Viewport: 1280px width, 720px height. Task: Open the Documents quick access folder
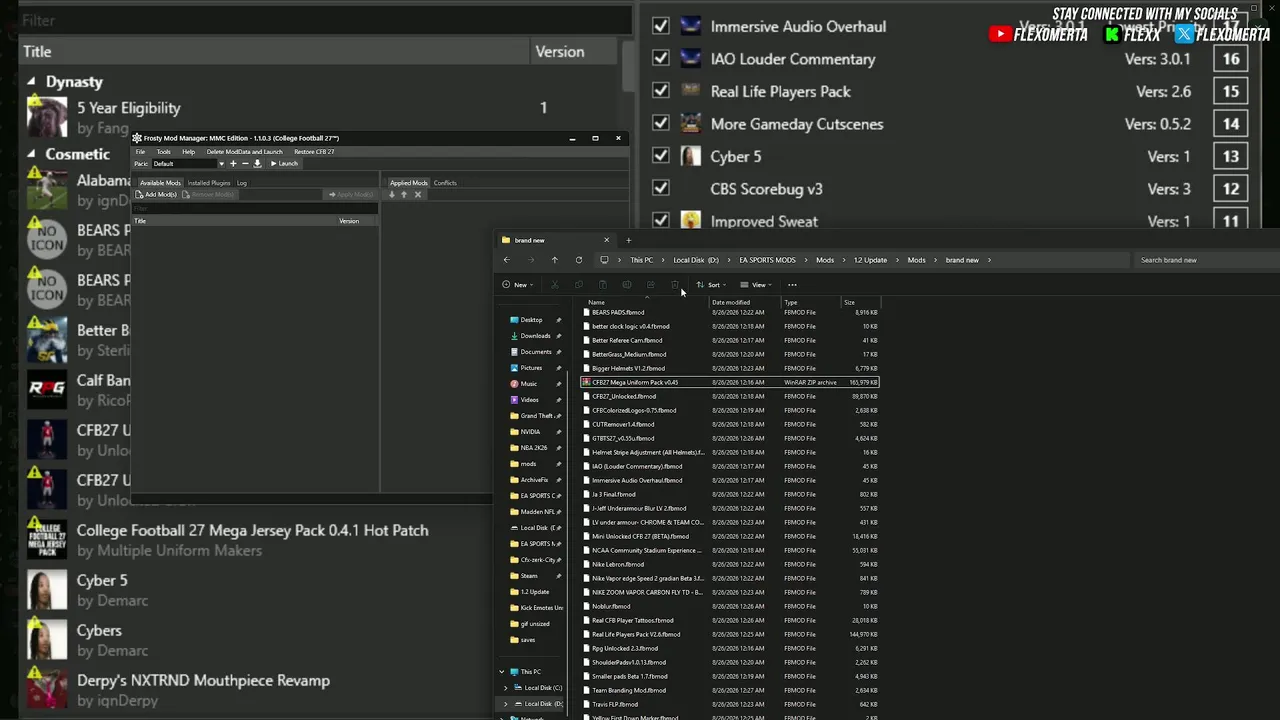pos(535,352)
